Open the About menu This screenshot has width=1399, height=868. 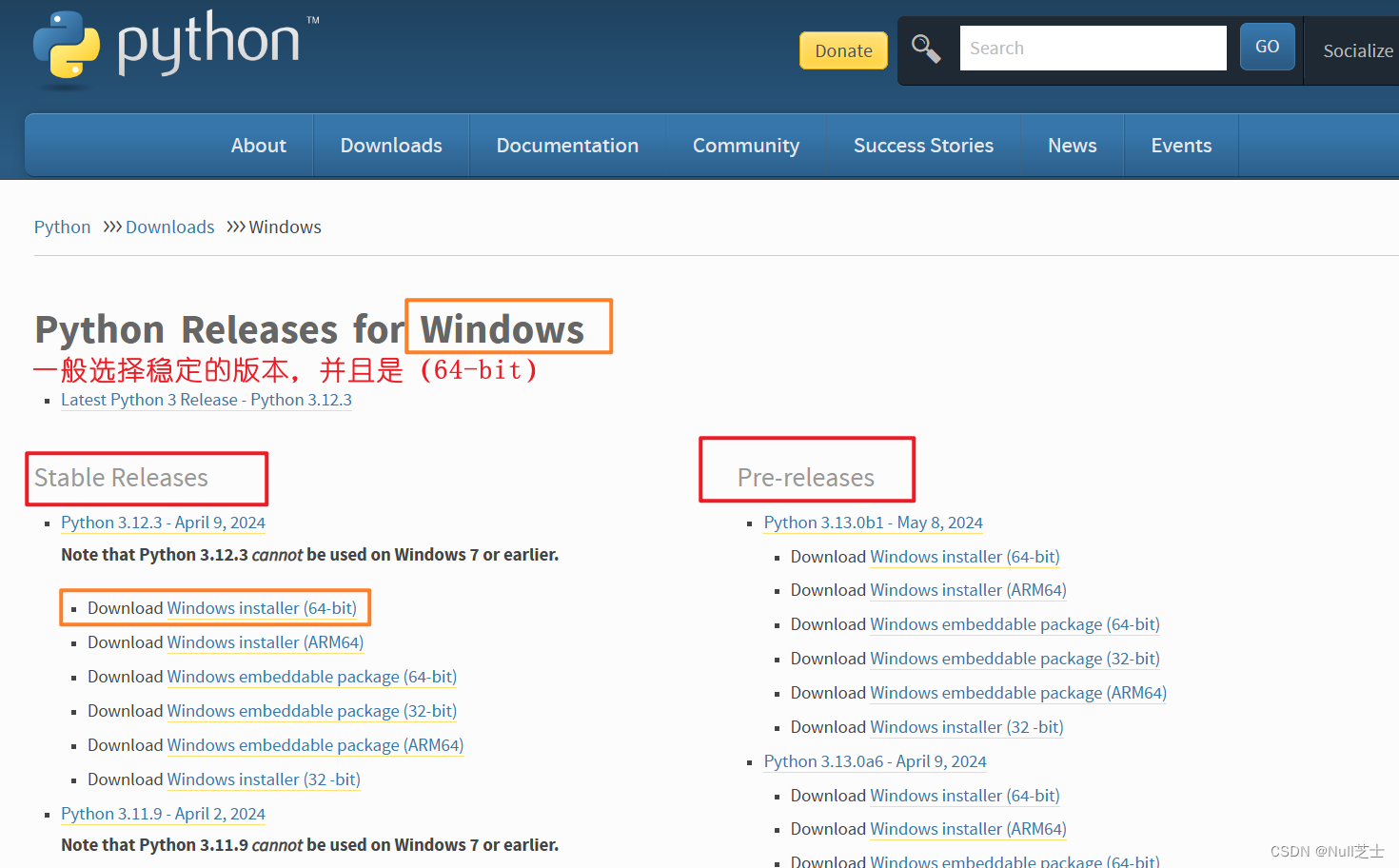click(x=258, y=145)
